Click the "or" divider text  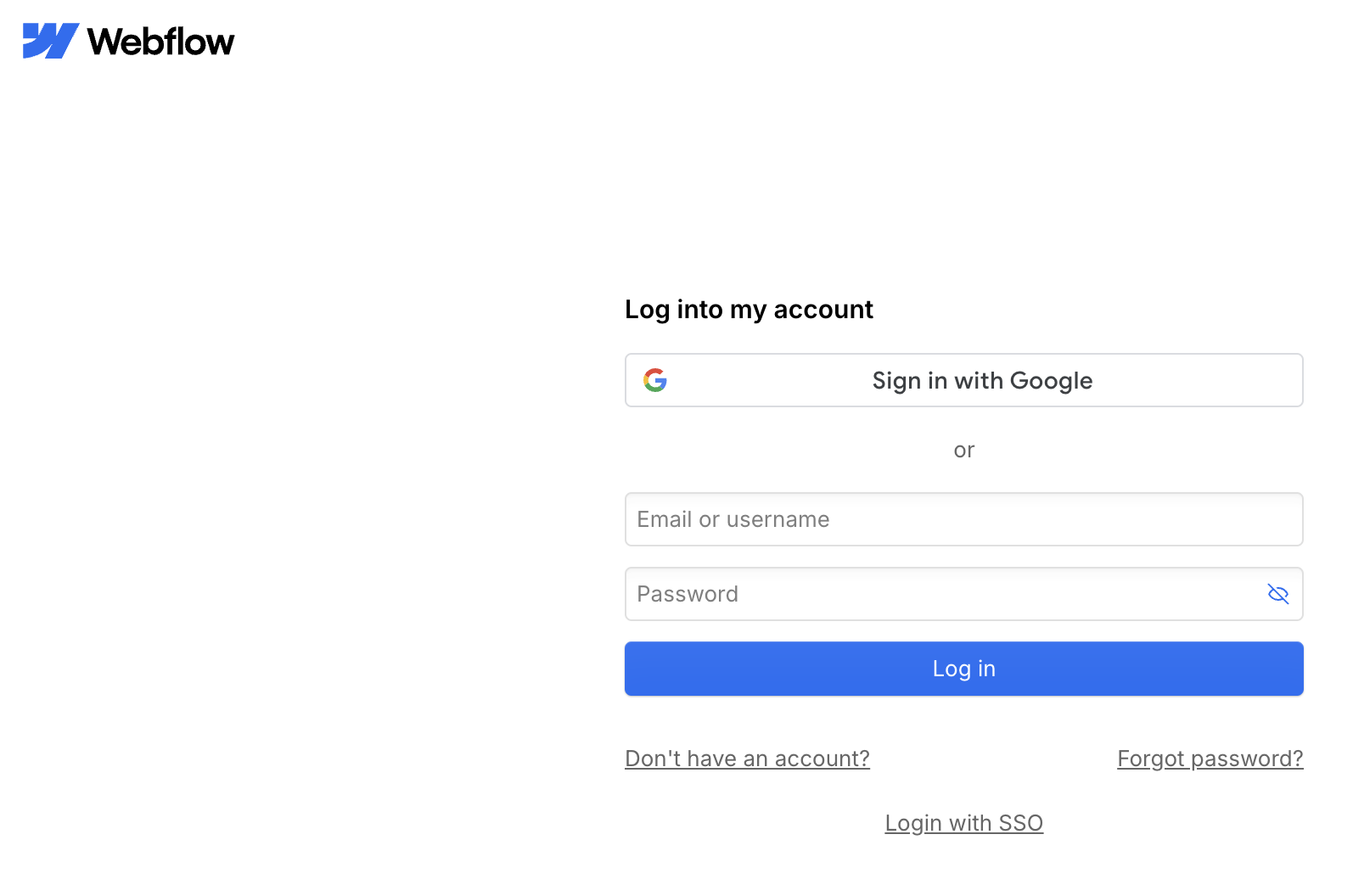964,450
